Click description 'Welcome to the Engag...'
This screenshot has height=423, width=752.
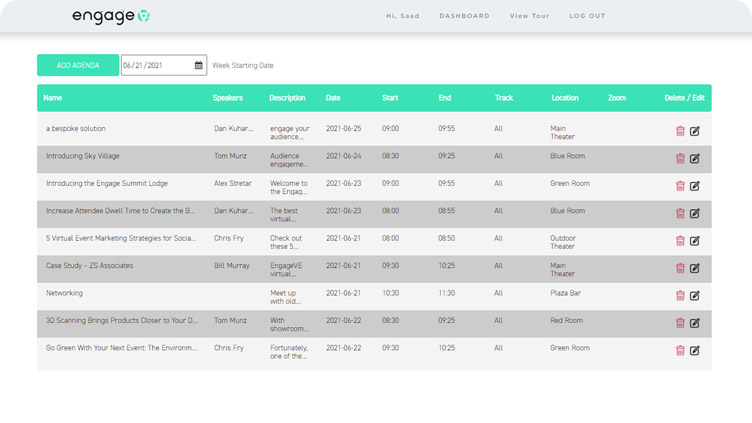pyautogui.click(x=289, y=187)
